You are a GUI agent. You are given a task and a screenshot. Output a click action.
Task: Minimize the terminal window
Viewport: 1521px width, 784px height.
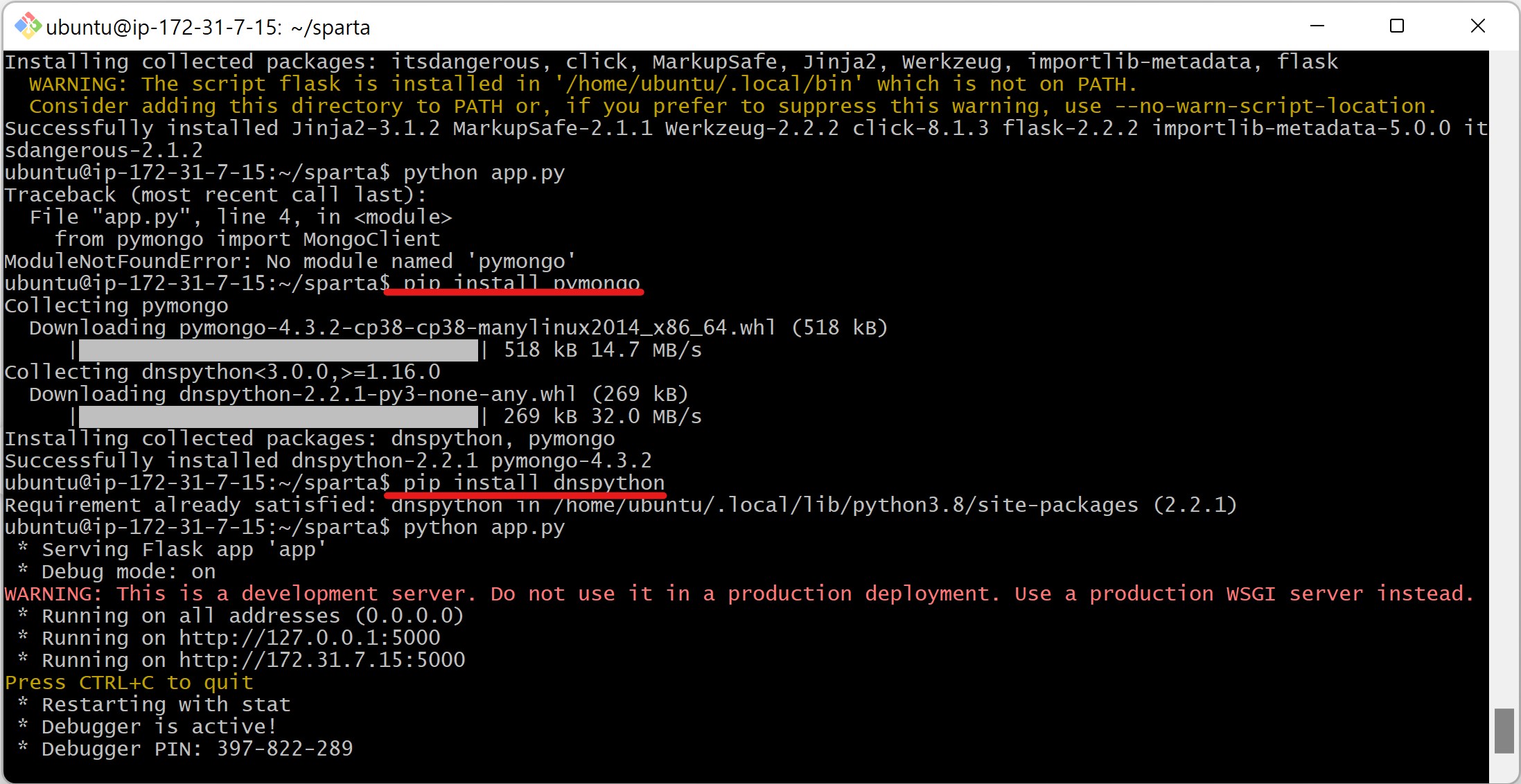coord(1317,26)
